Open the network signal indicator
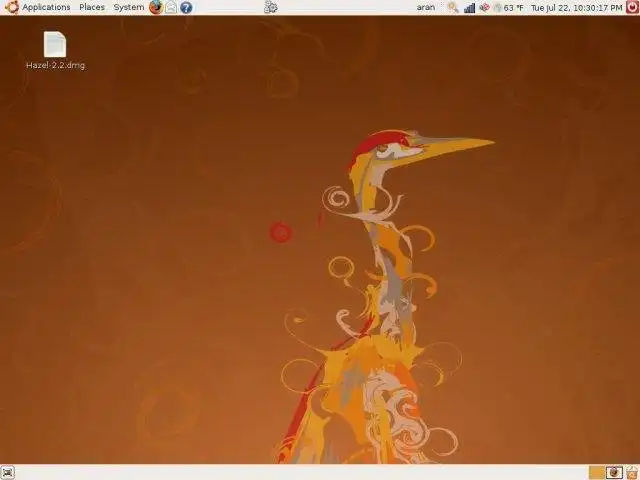This screenshot has width=640, height=480. tap(469, 8)
